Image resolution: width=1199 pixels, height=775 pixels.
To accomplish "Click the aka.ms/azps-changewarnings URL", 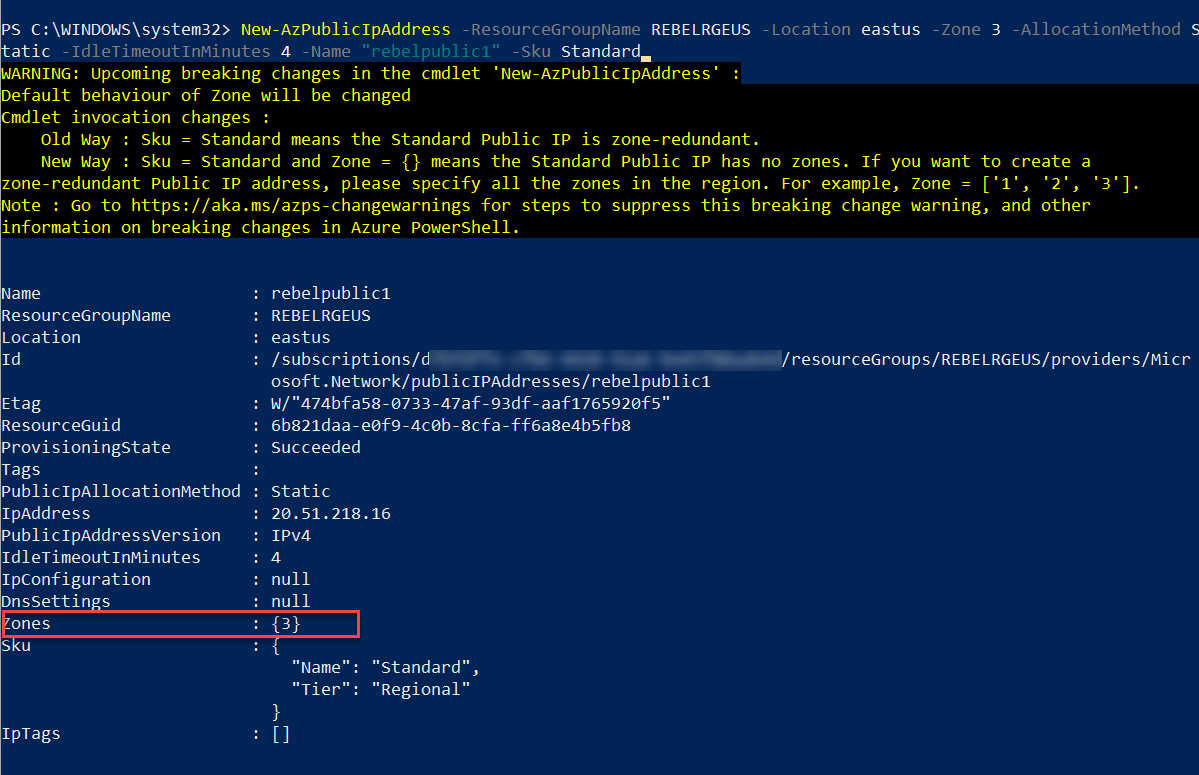I will coord(301,206).
